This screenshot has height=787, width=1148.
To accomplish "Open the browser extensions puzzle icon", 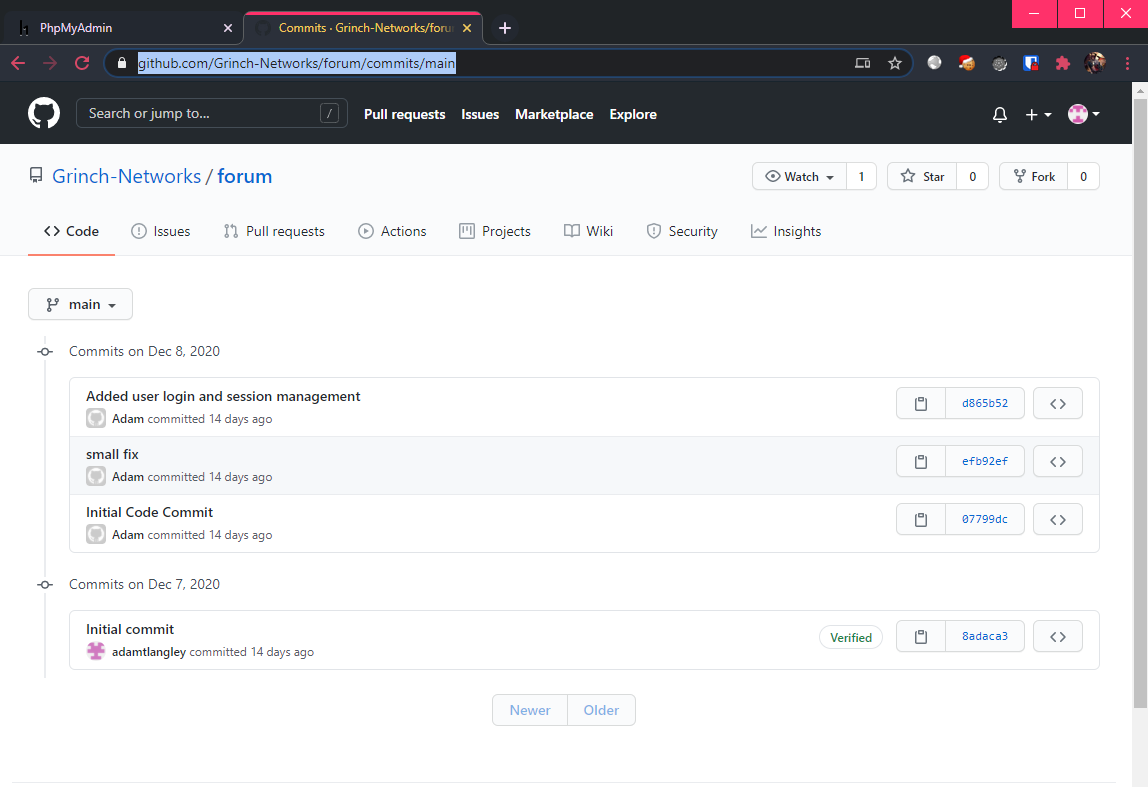I will [x=1062, y=63].
